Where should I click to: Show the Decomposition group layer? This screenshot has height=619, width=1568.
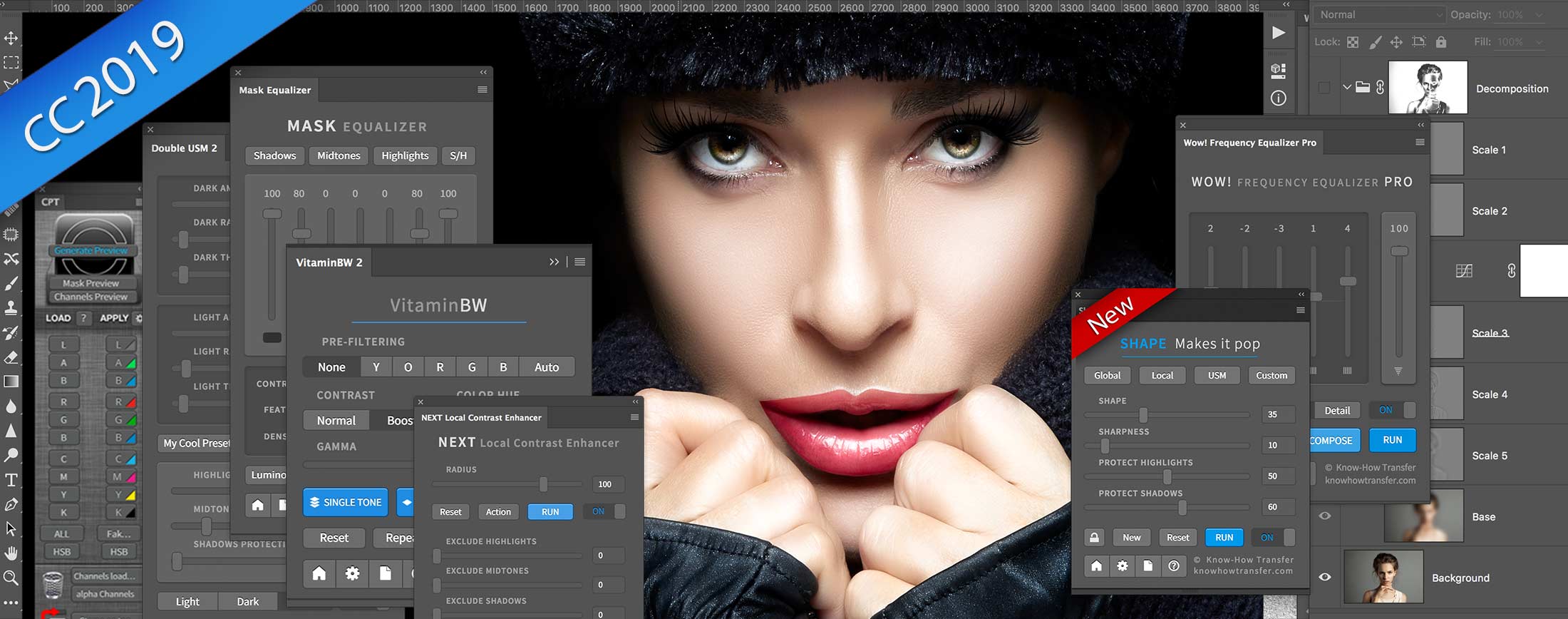point(1324,88)
